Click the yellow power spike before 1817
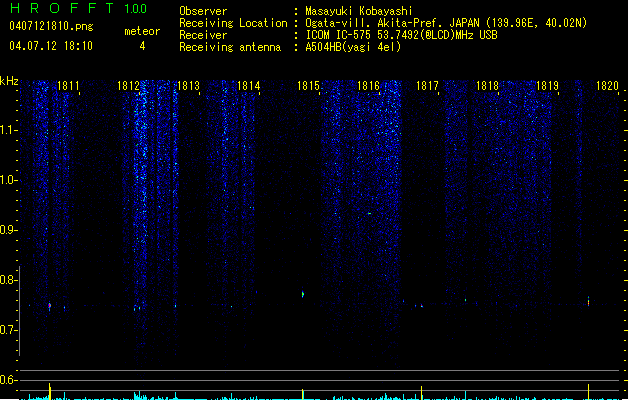This screenshot has width=629, height=400. coord(422,392)
